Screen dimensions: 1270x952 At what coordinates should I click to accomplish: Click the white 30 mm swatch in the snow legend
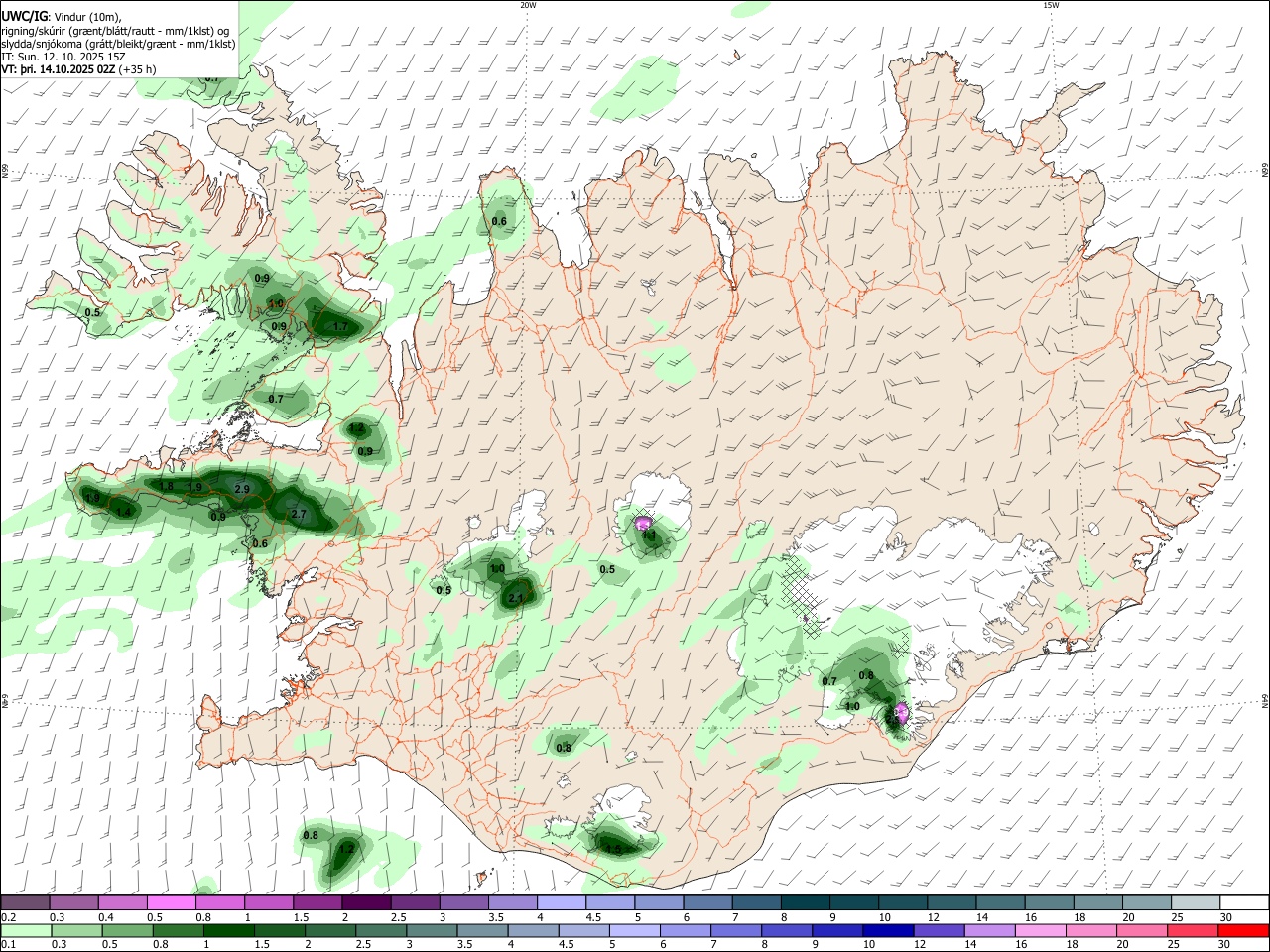(1244, 902)
